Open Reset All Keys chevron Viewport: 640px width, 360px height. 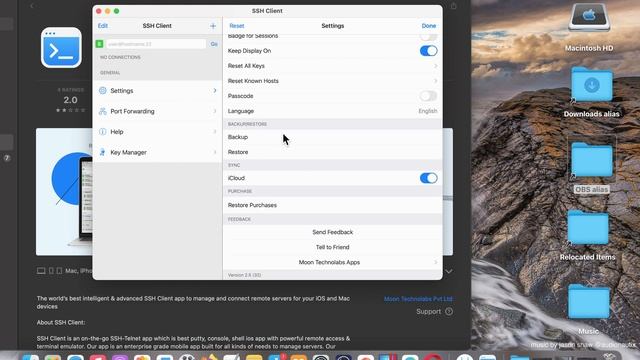click(x=436, y=66)
